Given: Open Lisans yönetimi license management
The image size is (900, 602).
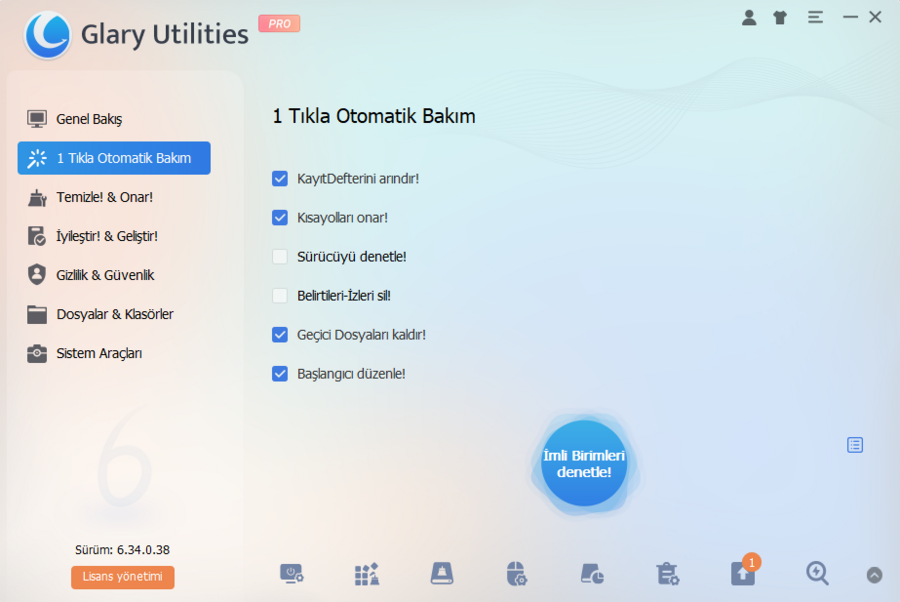Looking at the screenshot, I should click(122, 577).
